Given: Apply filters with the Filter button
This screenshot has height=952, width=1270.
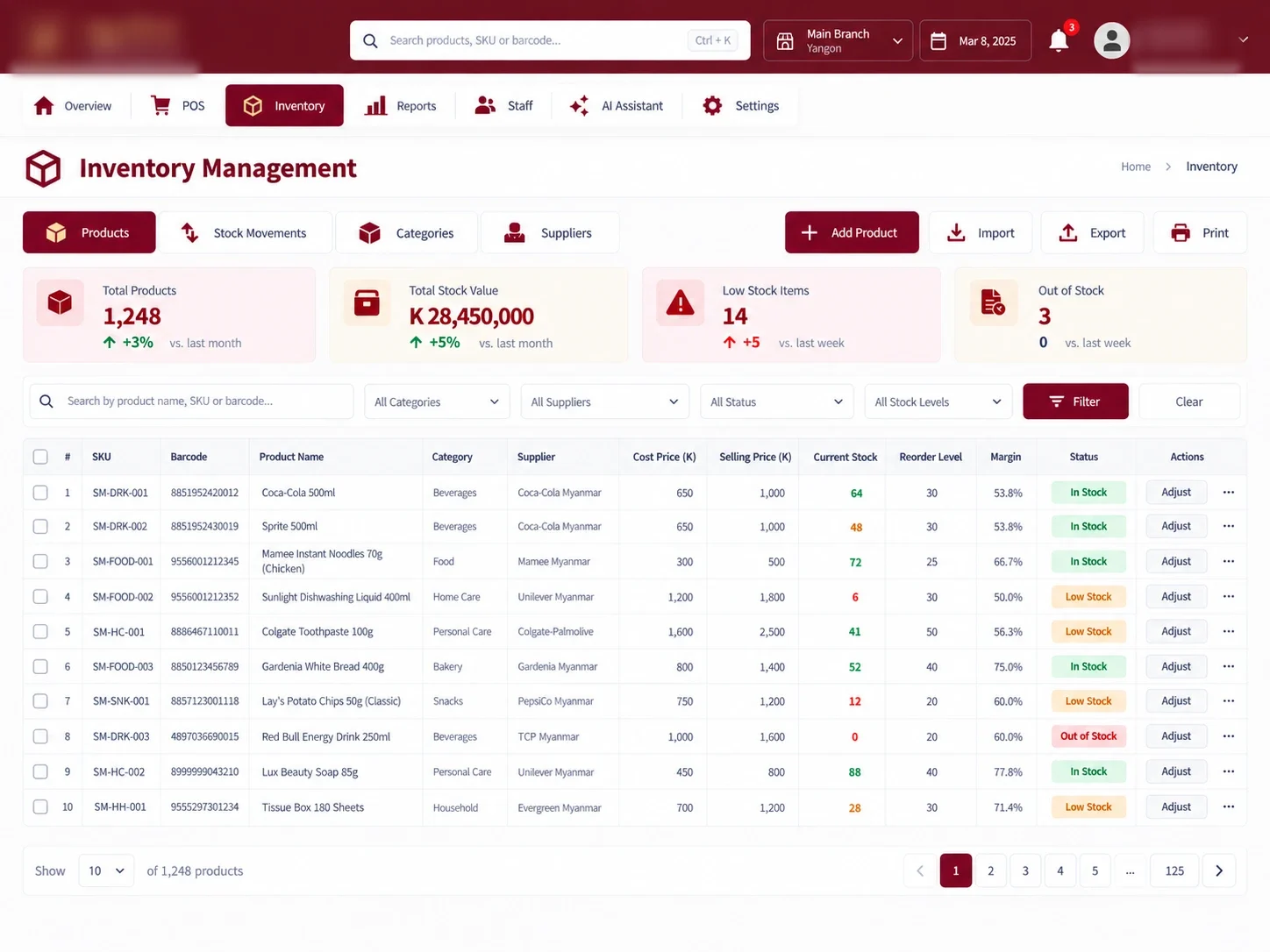Looking at the screenshot, I should (x=1075, y=401).
